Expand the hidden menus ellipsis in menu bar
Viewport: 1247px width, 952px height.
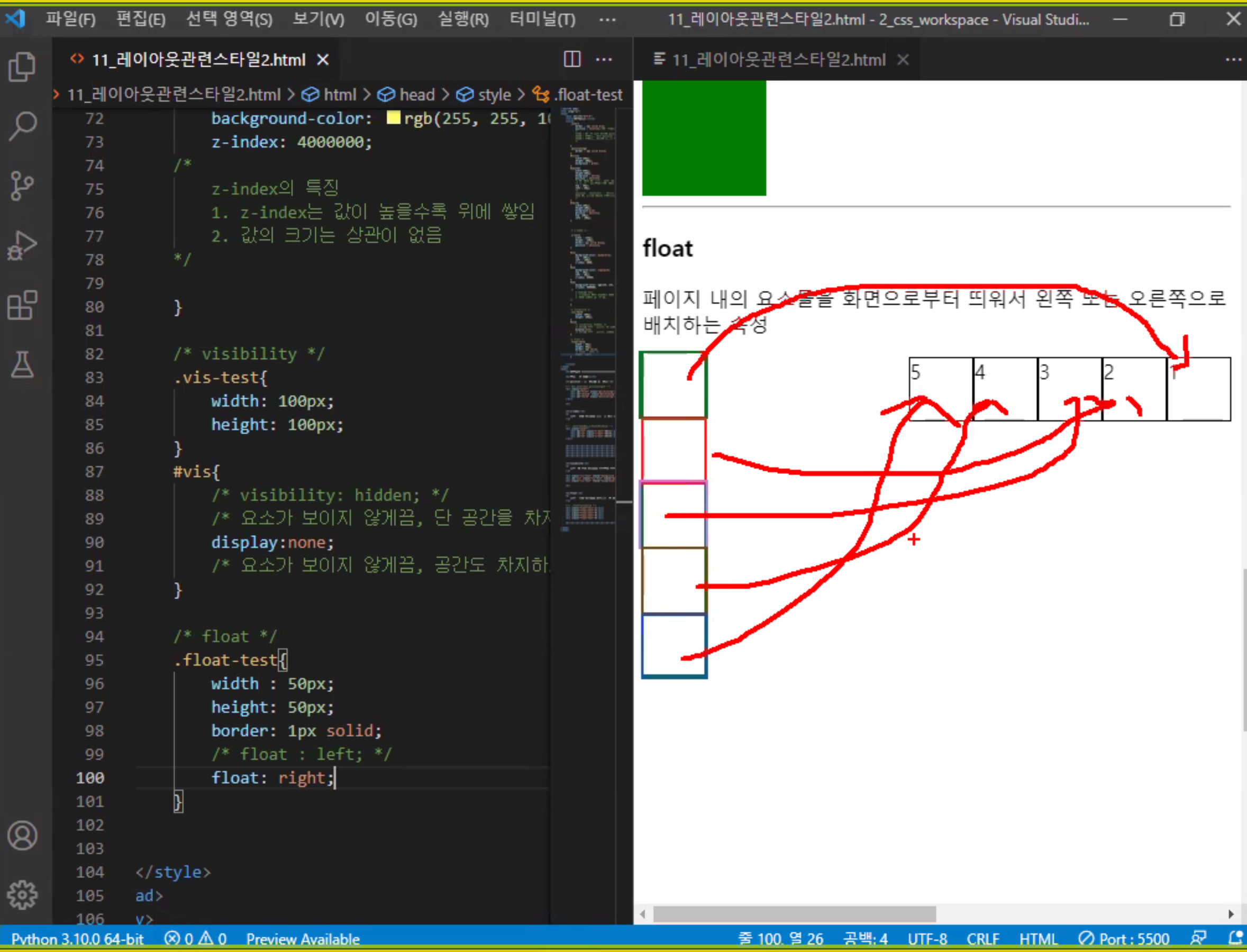[607, 19]
